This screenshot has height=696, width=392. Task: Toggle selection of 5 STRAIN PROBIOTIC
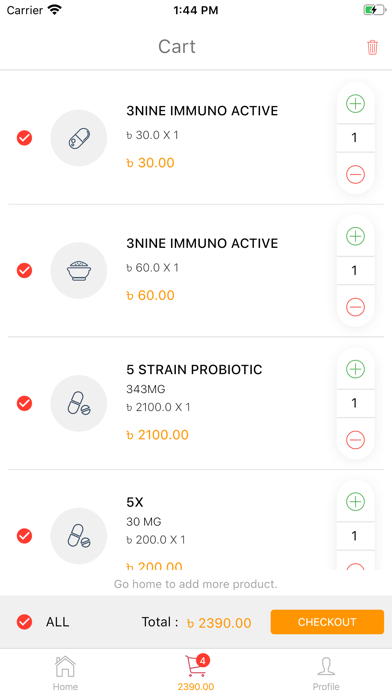coord(24,403)
